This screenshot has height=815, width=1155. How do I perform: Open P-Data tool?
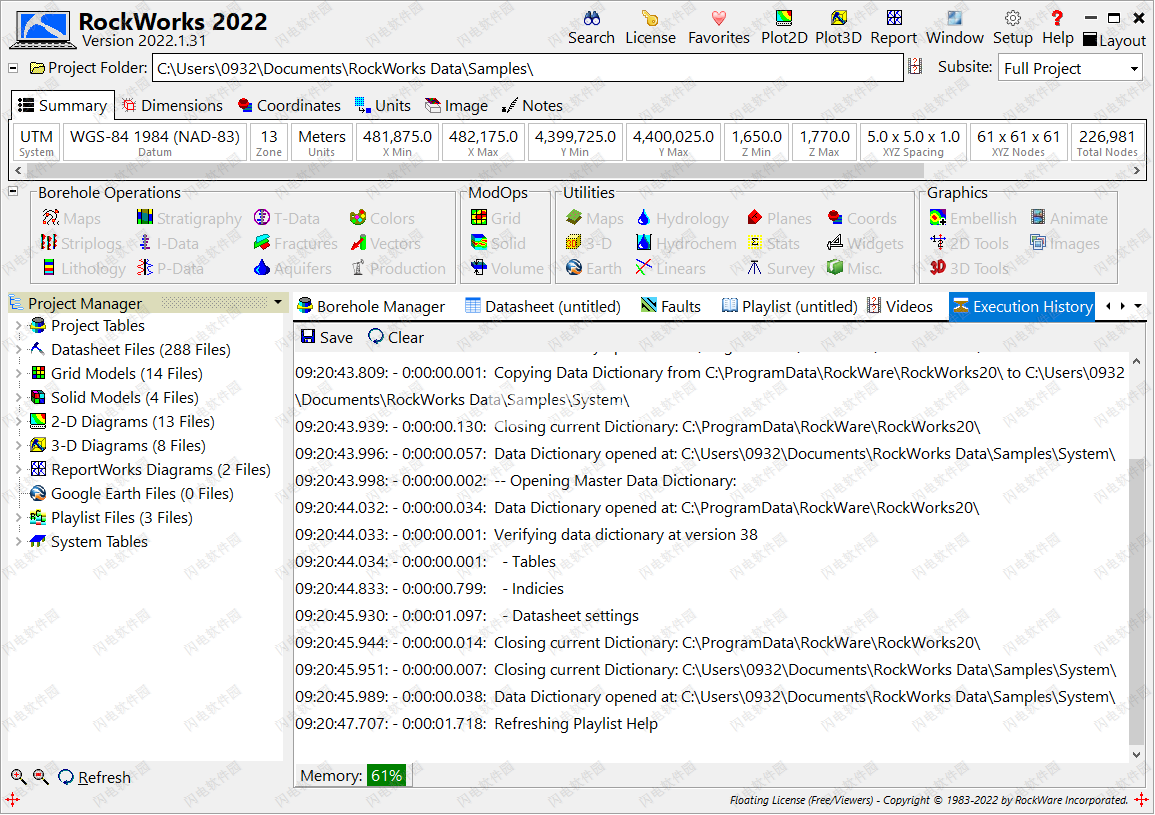tap(169, 268)
